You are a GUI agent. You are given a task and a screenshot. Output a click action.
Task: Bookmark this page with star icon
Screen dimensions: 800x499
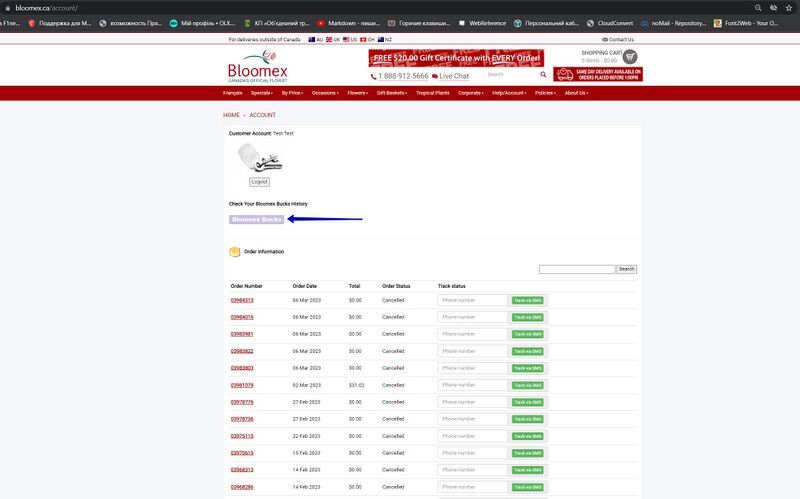click(x=789, y=8)
